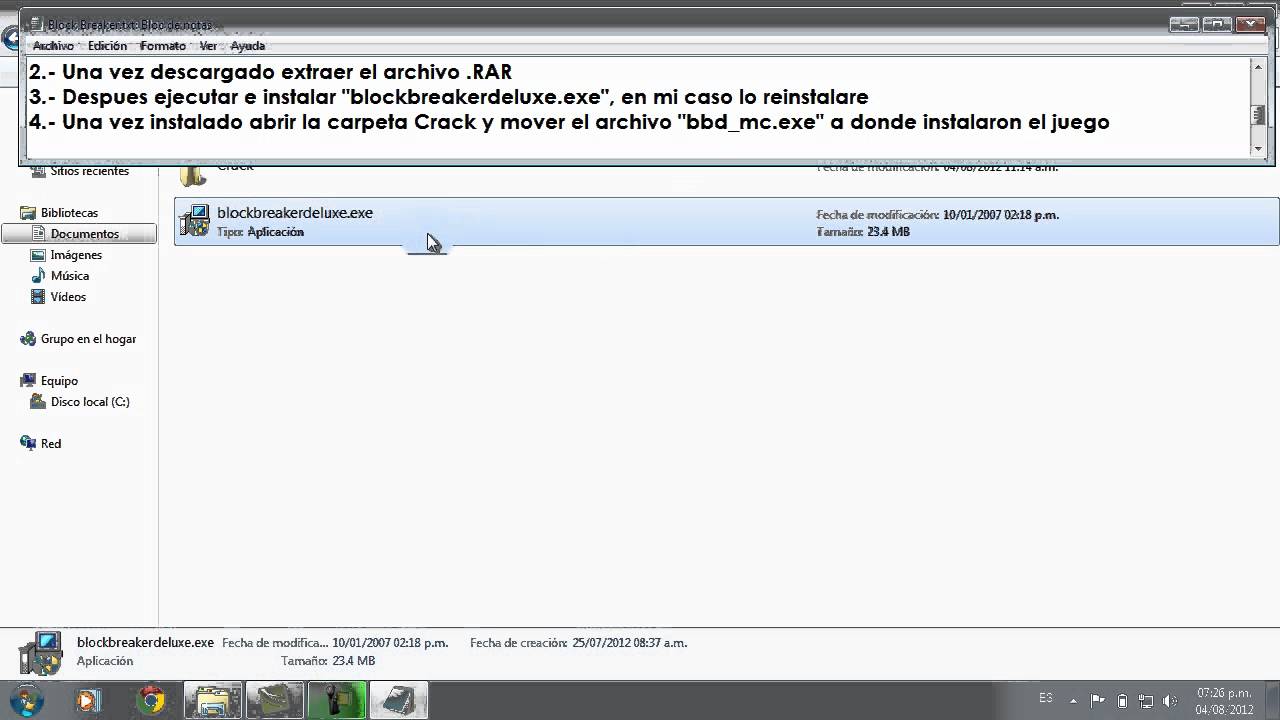Switch to Windows Explorer taskbar button
The height and width of the screenshot is (720, 1280).
click(213, 700)
